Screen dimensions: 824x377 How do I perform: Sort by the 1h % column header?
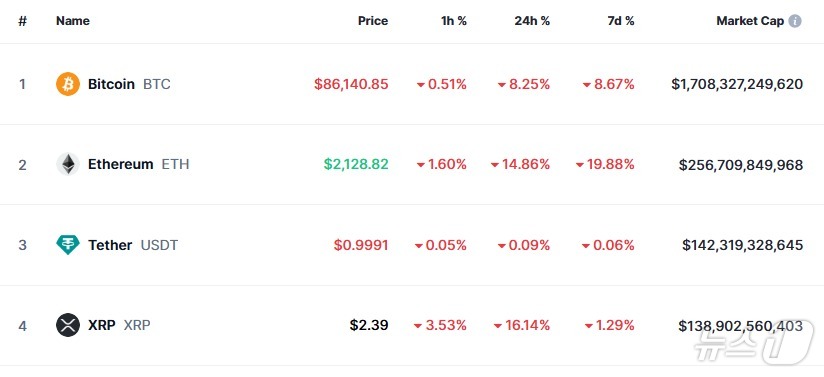(x=452, y=21)
